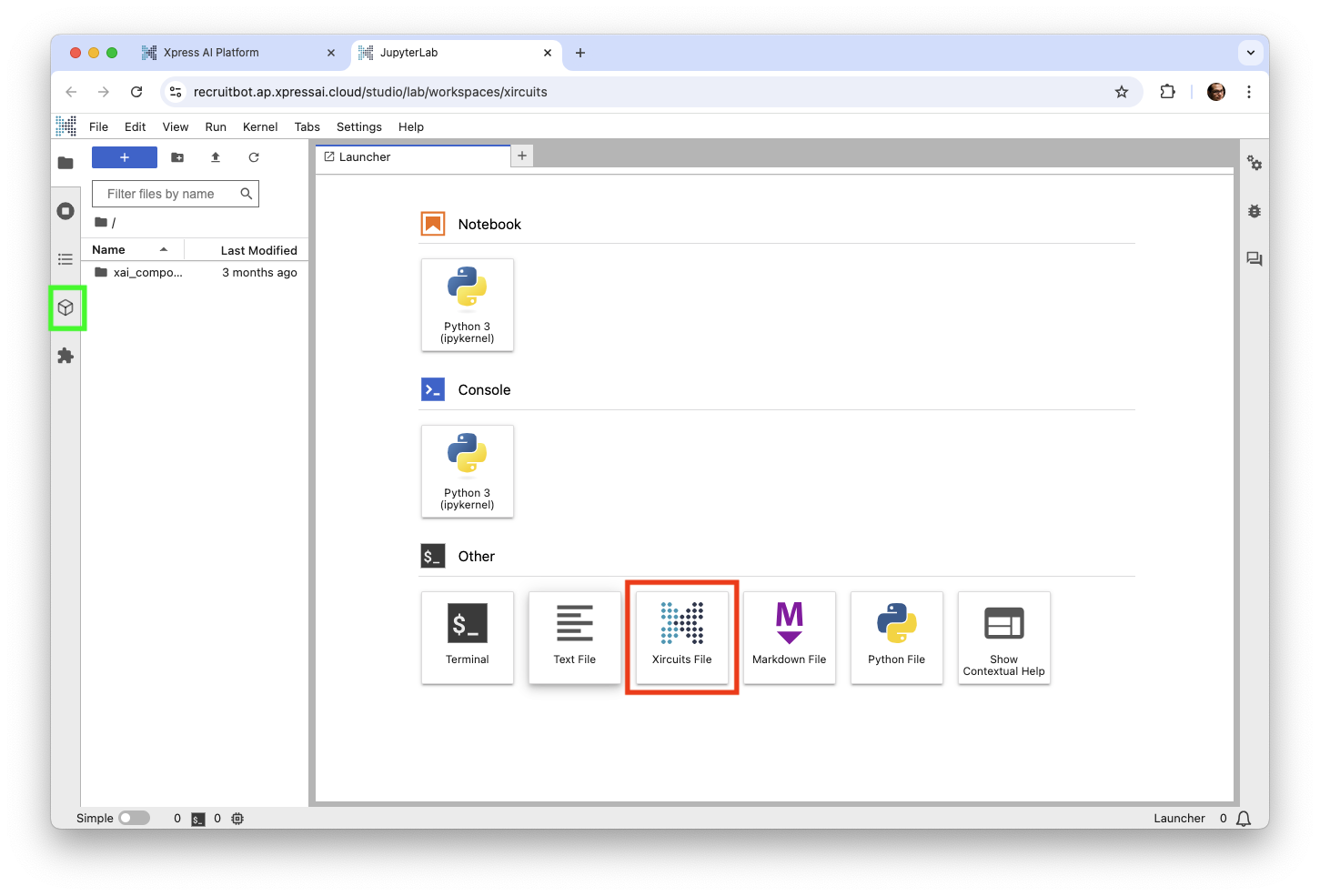Create a new Python File

tap(897, 638)
